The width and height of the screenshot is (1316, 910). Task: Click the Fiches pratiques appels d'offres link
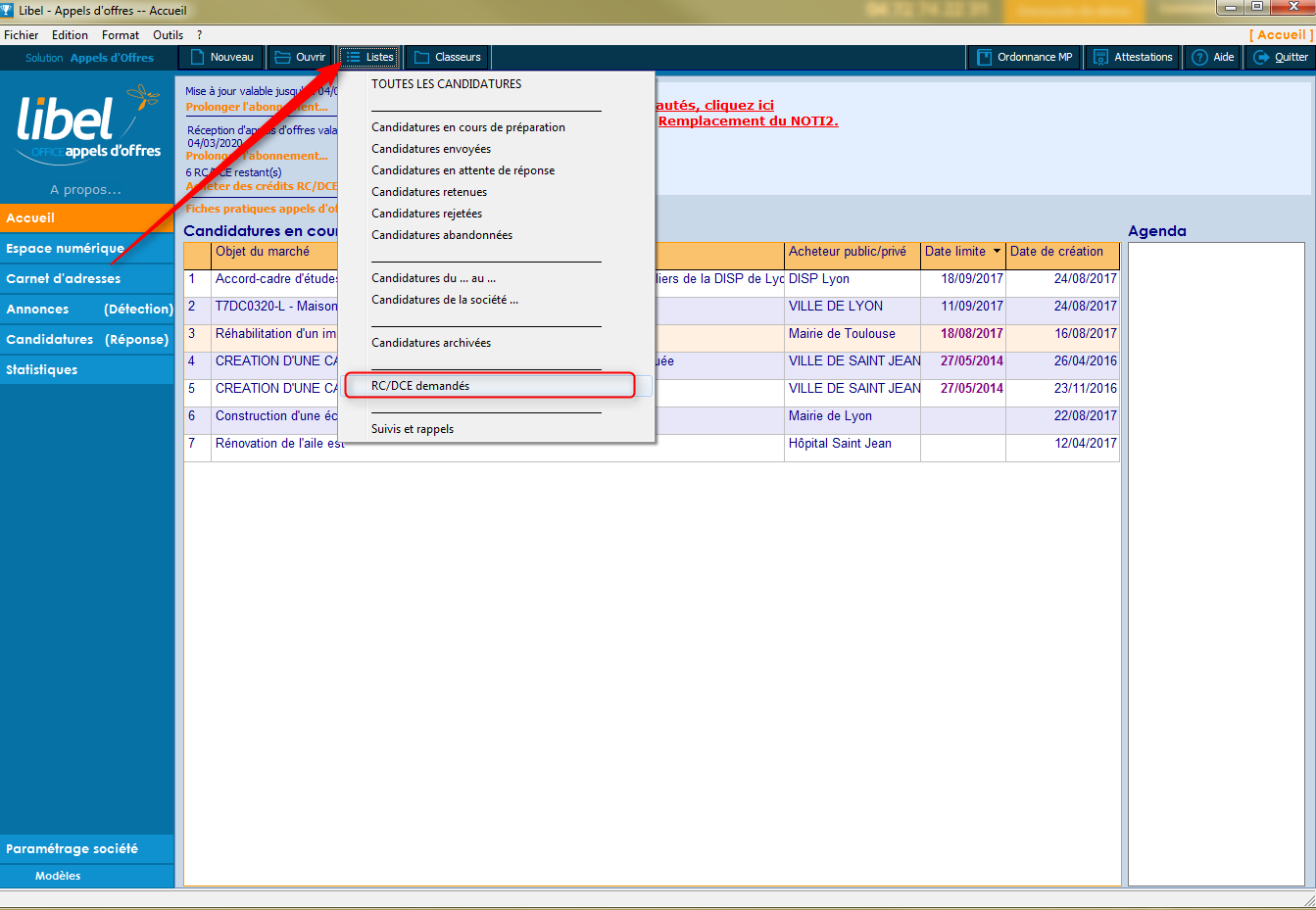261,209
